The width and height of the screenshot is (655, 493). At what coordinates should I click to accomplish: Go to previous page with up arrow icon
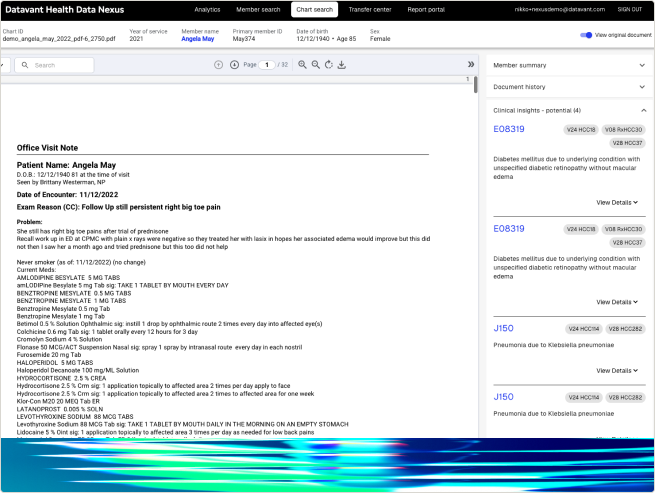(x=218, y=65)
